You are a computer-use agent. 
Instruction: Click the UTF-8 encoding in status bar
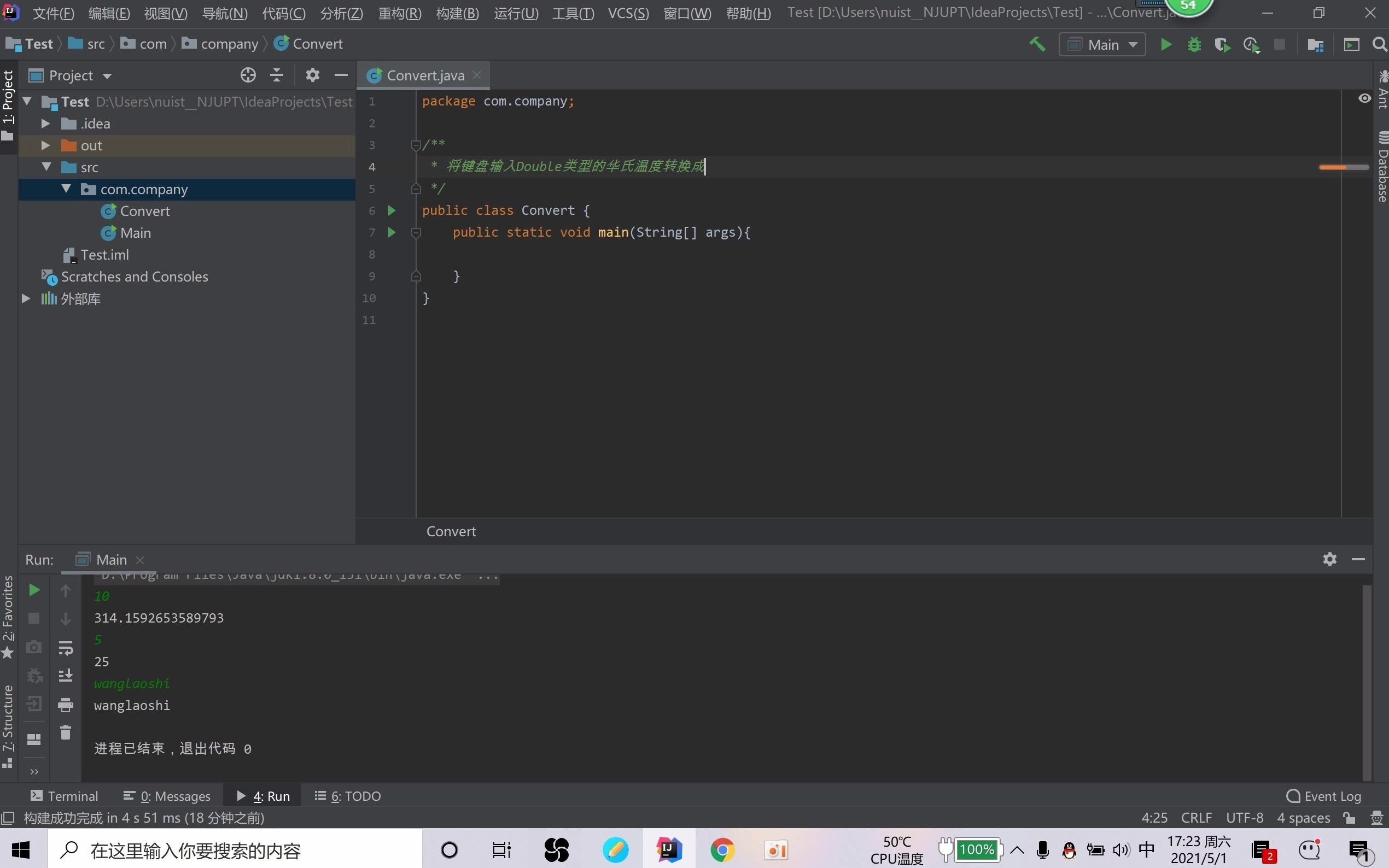[1244, 818]
